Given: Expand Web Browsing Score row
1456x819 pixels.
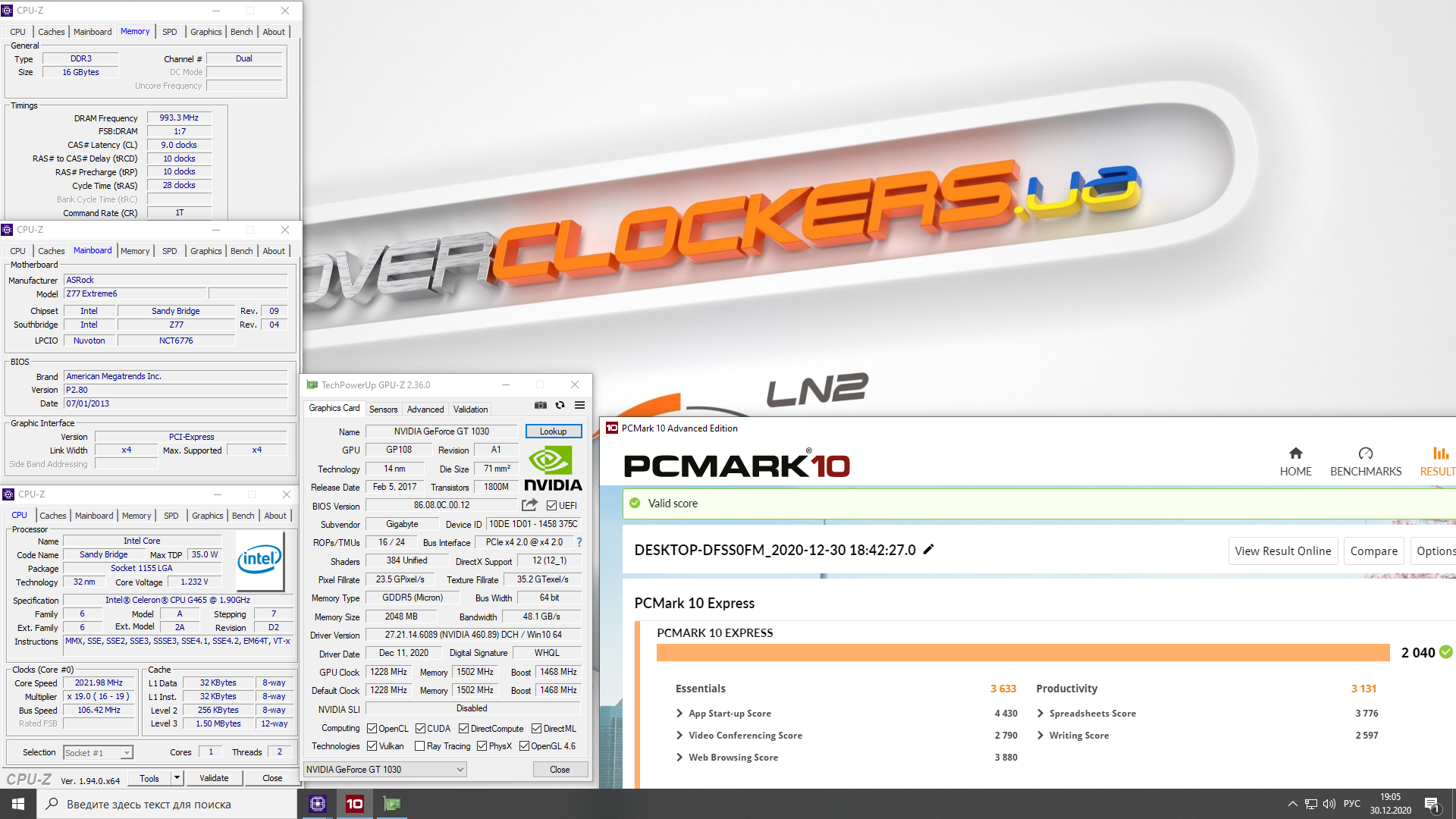Looking at the screenshot, I should pyautogui.click(x=679, y=758).
